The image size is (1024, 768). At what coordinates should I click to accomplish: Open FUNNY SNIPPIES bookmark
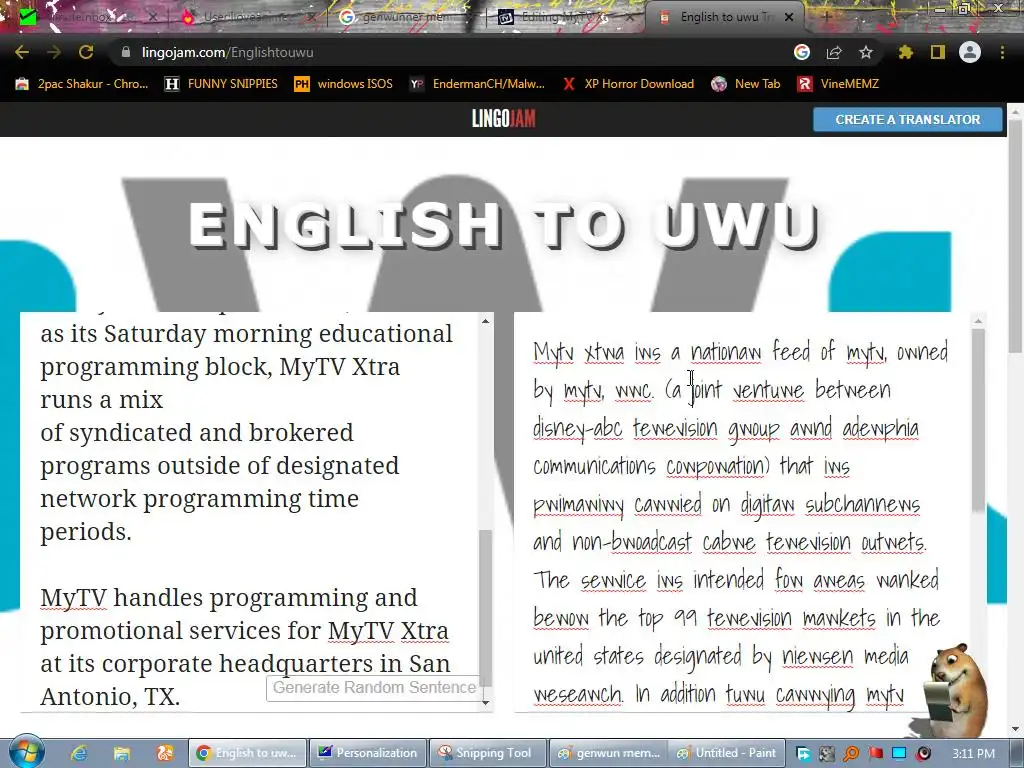coord(221,84)
